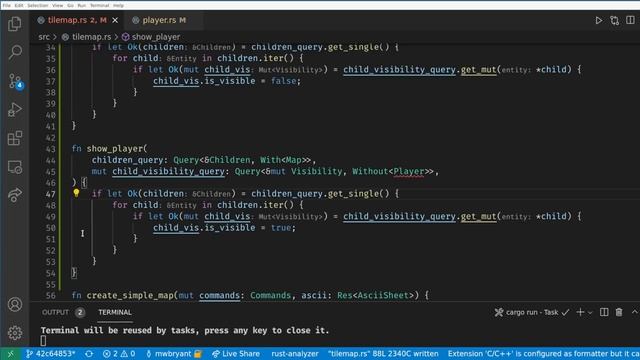Maximize panel with chevron up

click(635, 312)
